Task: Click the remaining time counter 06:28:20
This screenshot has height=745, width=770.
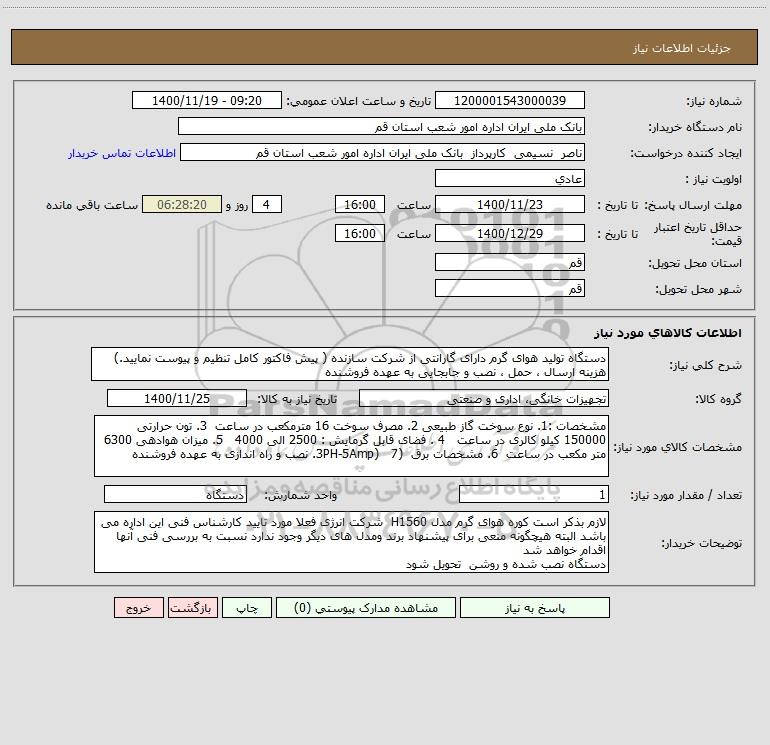Action: click(182, 204)
